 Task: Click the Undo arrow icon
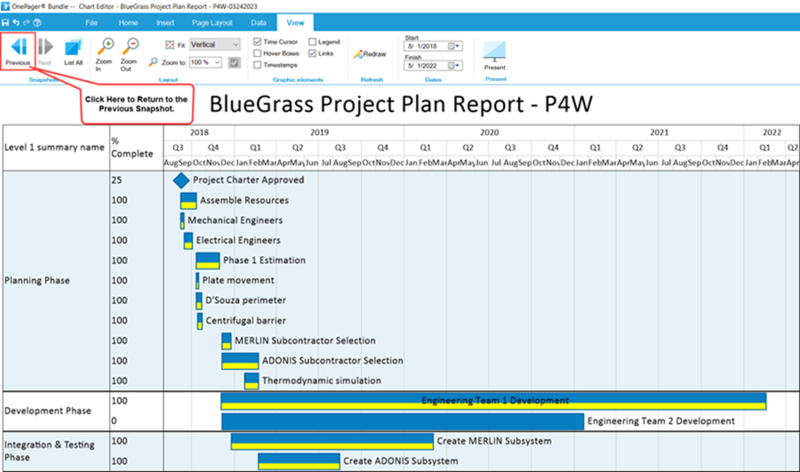point(16,22)
